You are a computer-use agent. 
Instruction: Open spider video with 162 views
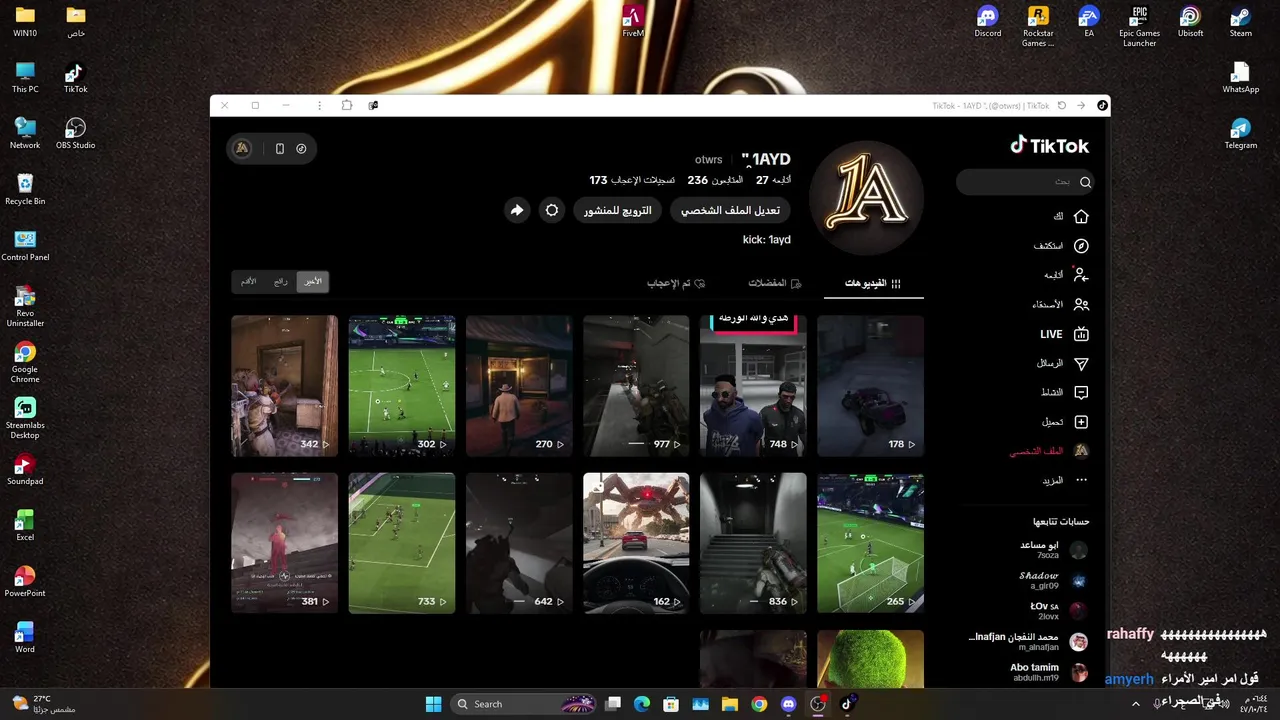click(x=636, y=543)
